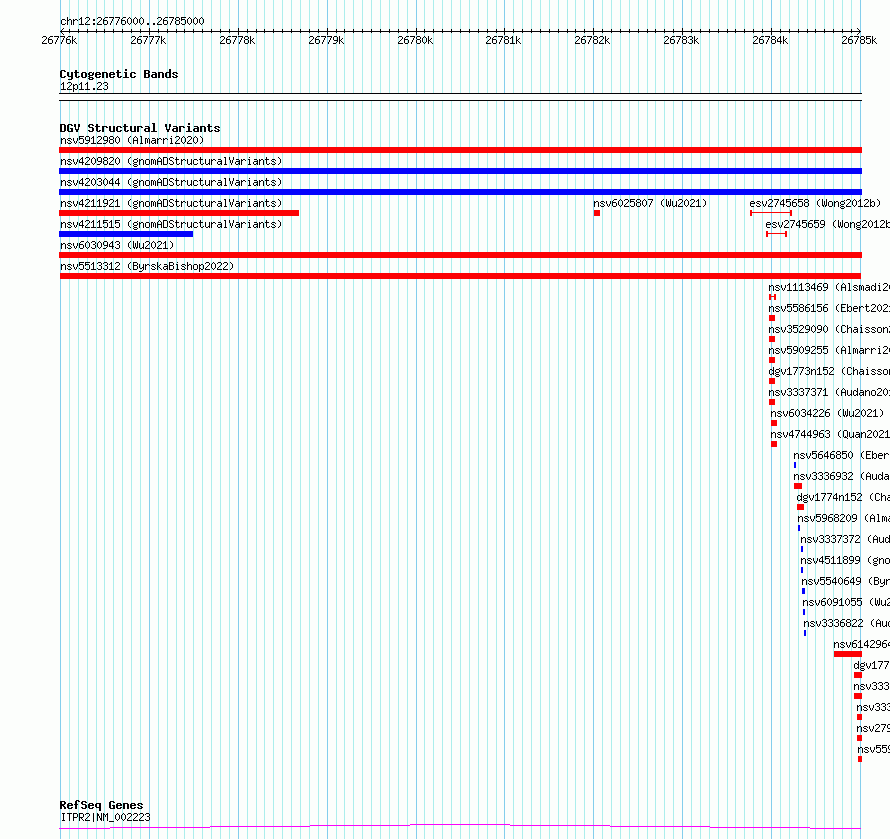The image size is (890, 839).
Task: Open the nsv3337372 variant label
Action: pyautogui.click(x=845, y=539)
